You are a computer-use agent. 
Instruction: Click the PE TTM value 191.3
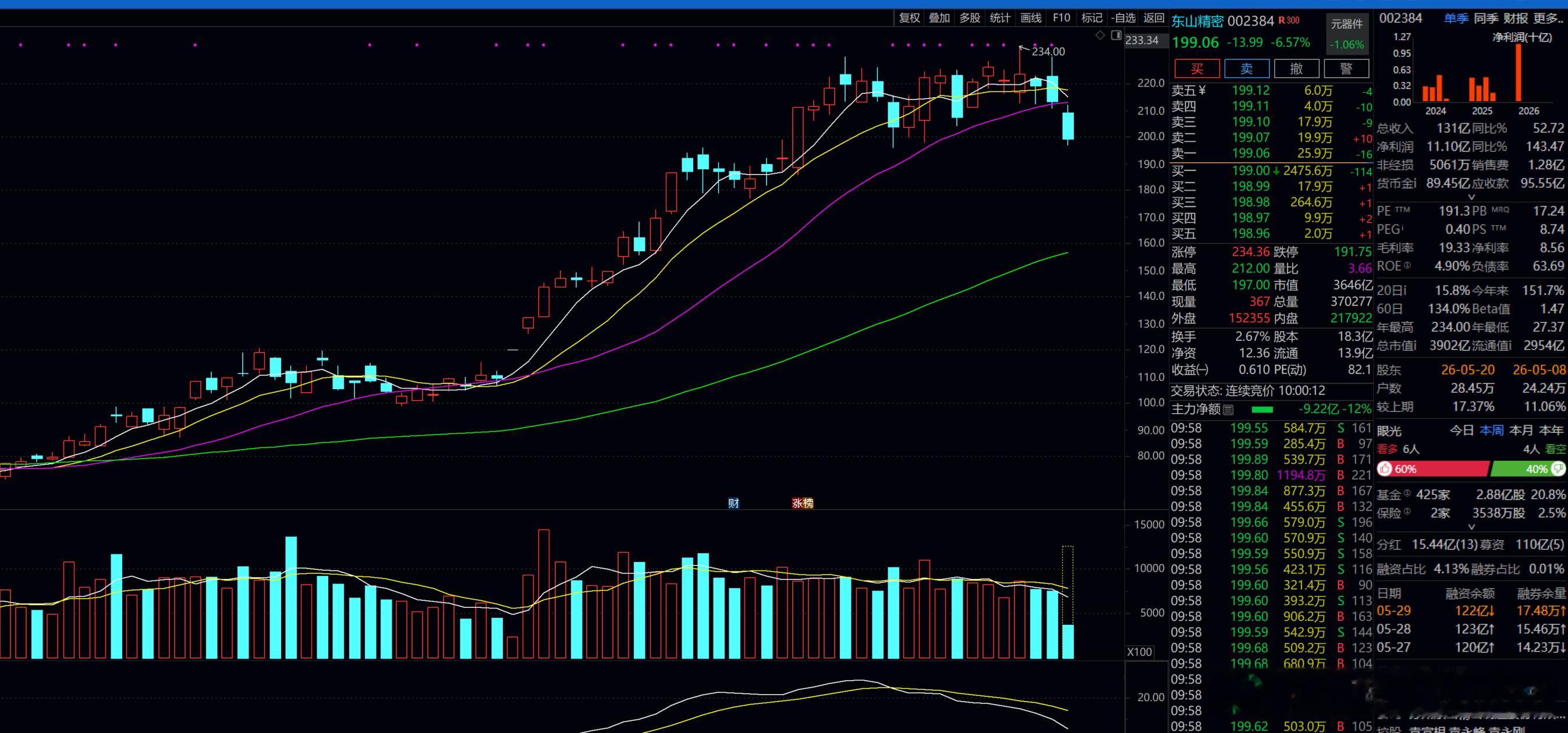(1454, 211)
